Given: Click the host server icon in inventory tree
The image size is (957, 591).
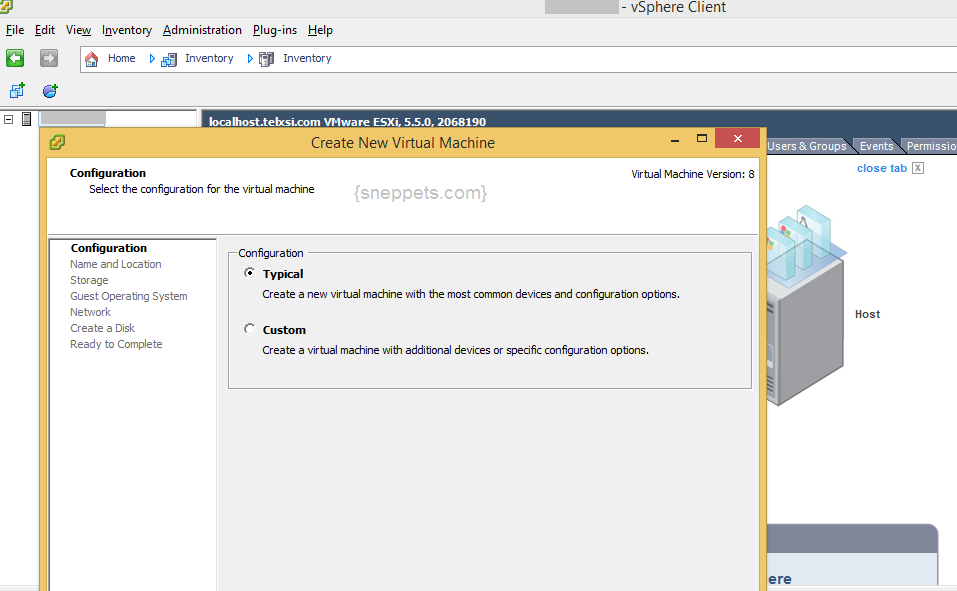Looking at the screenshot, I should click(26, 119).
